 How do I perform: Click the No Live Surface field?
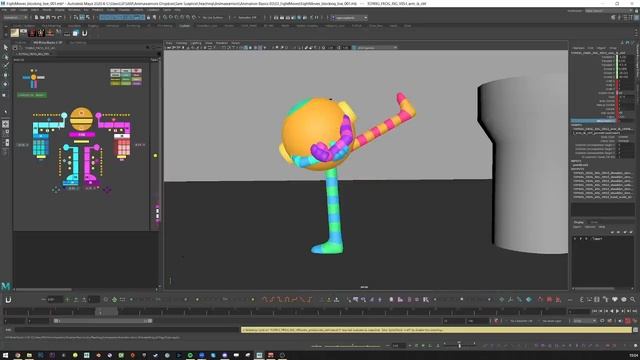[213, 18]
